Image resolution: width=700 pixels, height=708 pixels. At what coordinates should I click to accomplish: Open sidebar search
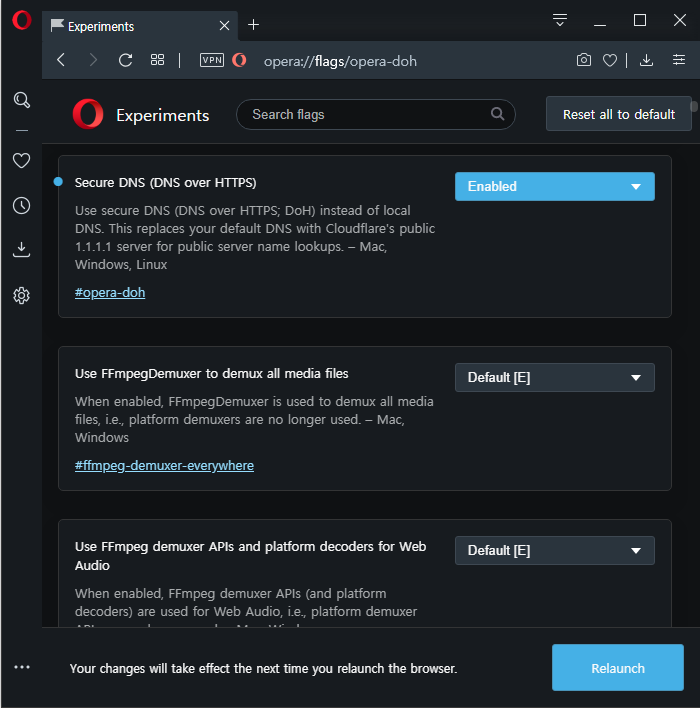(22, 100)
